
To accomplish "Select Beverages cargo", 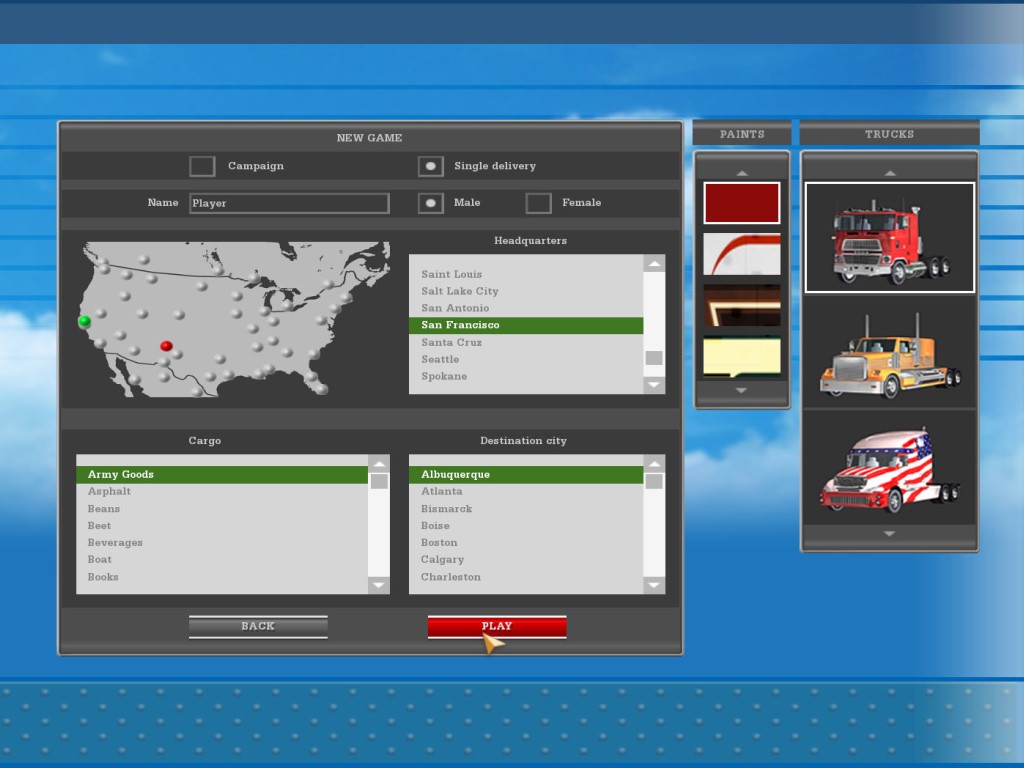I will tap(222, 543).
